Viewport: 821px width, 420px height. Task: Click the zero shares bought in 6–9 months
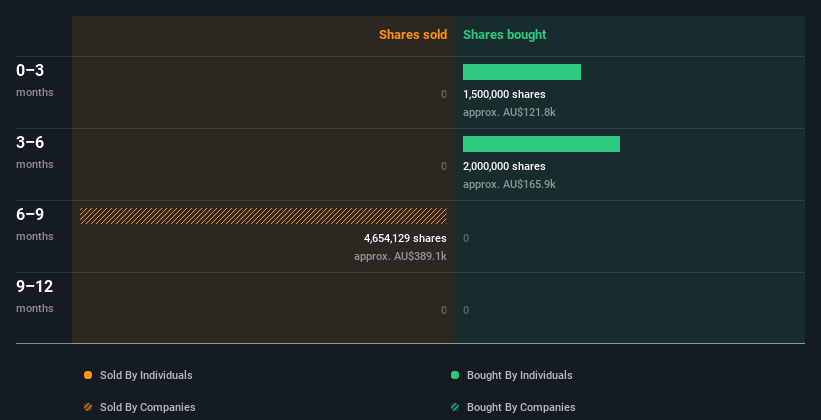pos(466,238)
